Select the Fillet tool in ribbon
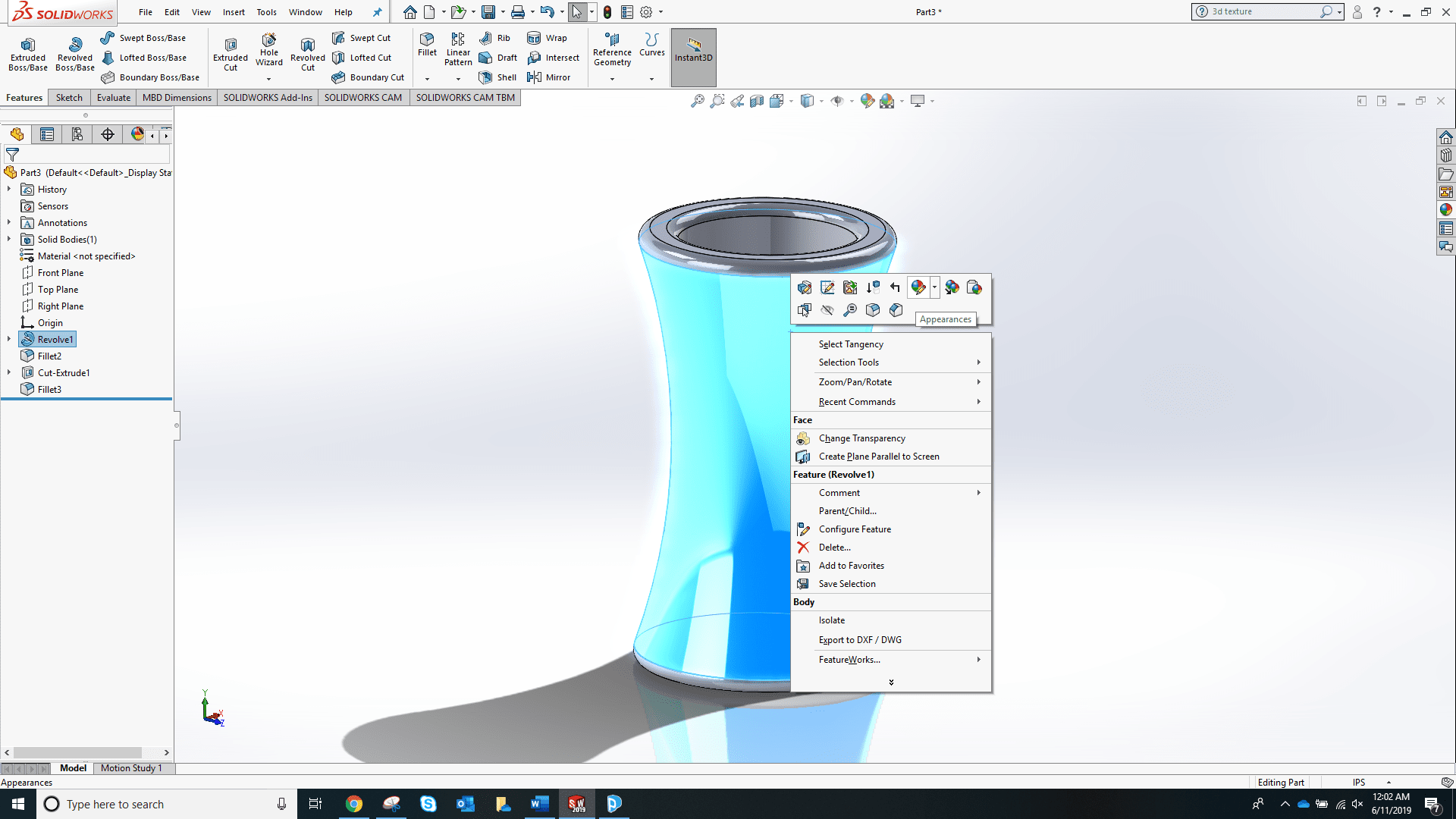Screen dimensions: 1456x819 (427, 44)
